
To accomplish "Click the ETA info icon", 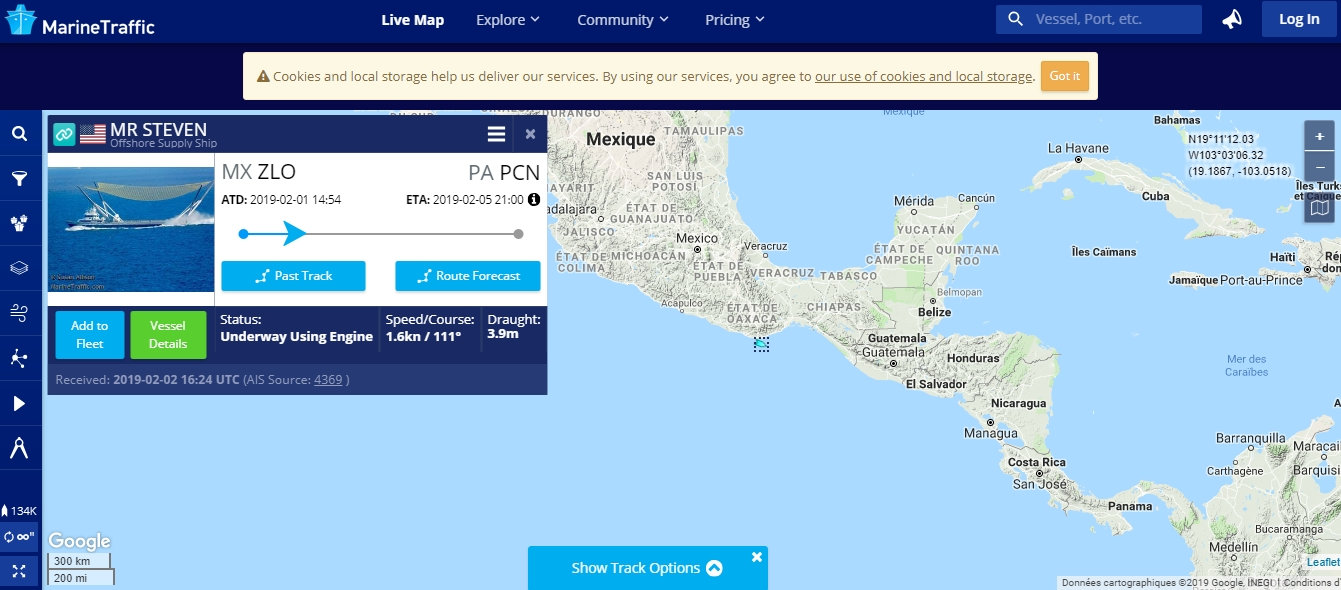I will point(534,199).
